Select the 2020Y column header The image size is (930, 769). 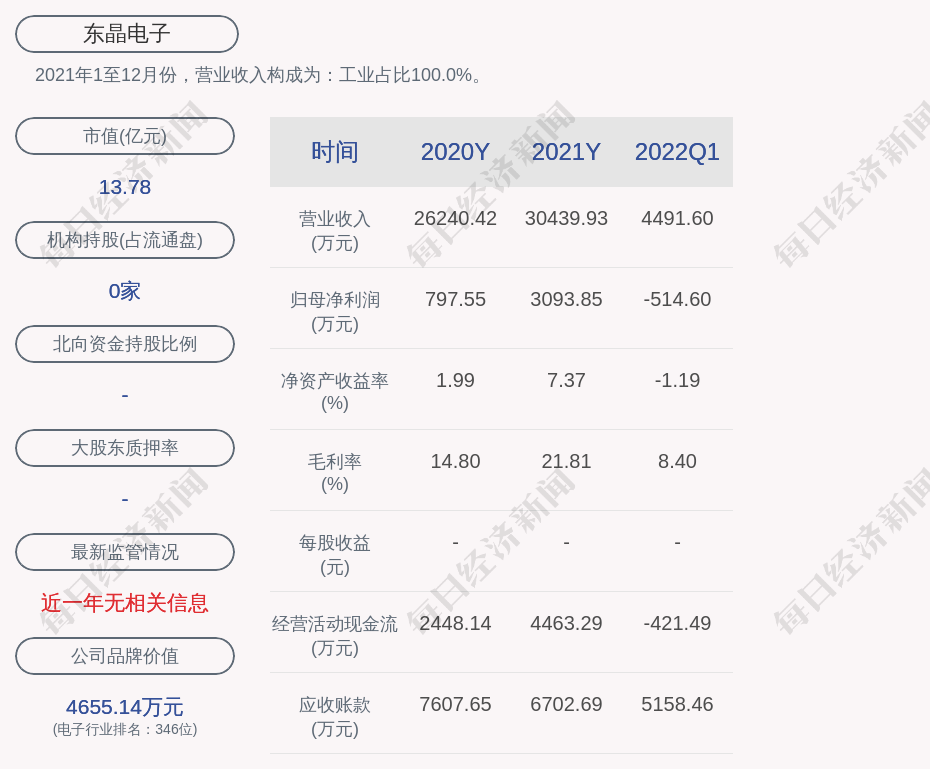(455, 152)
